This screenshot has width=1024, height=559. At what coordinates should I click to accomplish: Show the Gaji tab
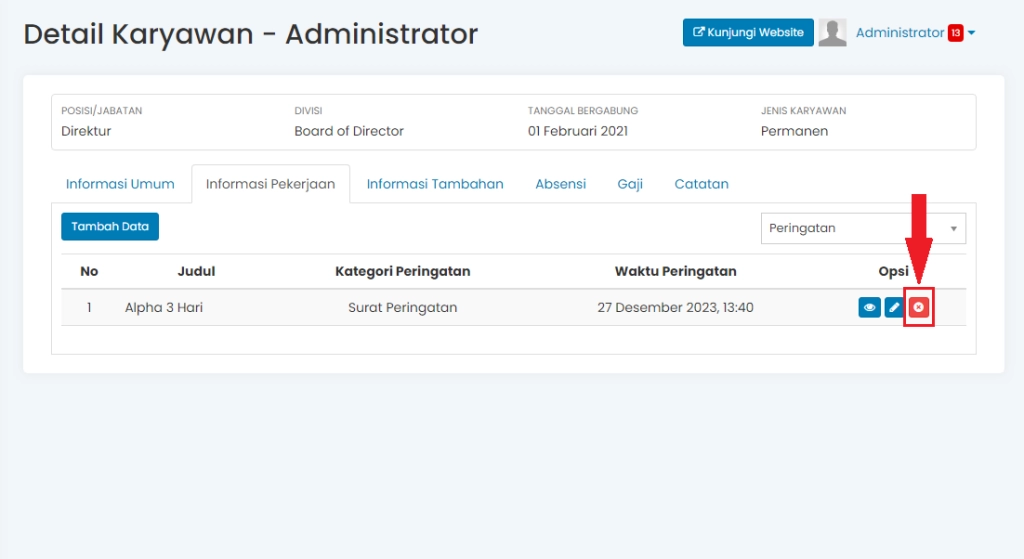pos(630,184)
